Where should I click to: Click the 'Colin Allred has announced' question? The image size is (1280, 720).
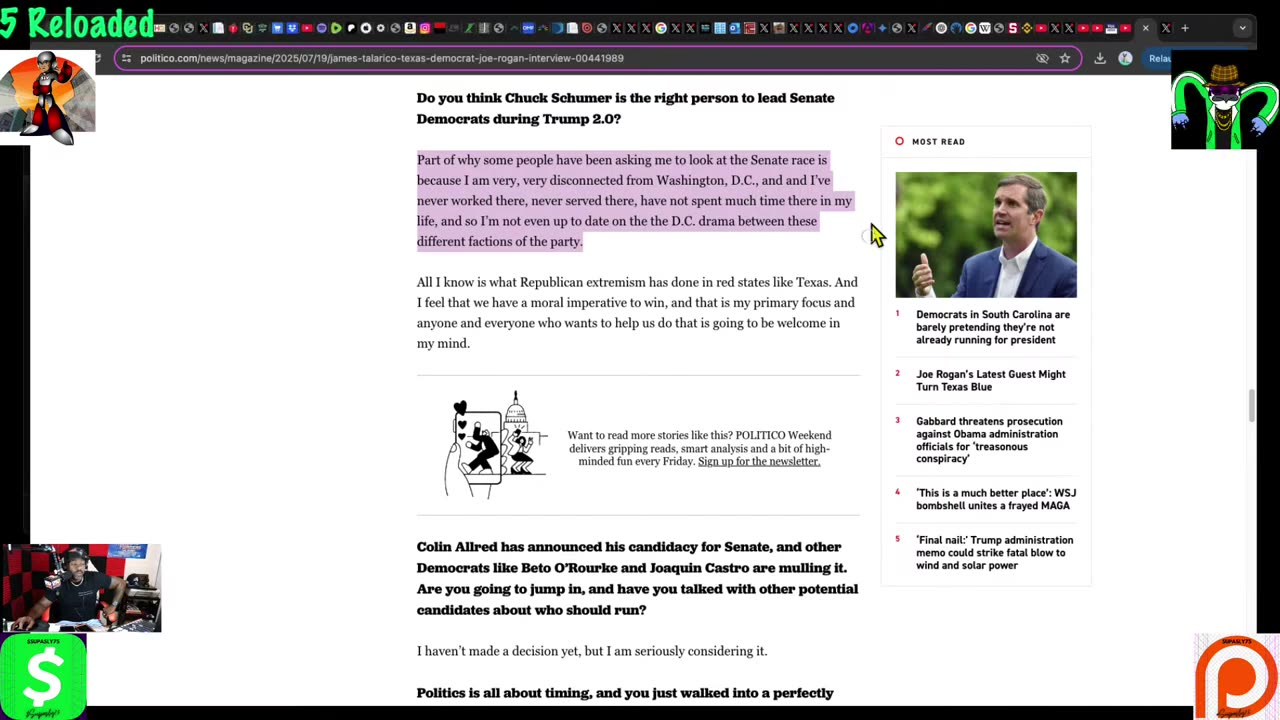[x=637, y=578]
